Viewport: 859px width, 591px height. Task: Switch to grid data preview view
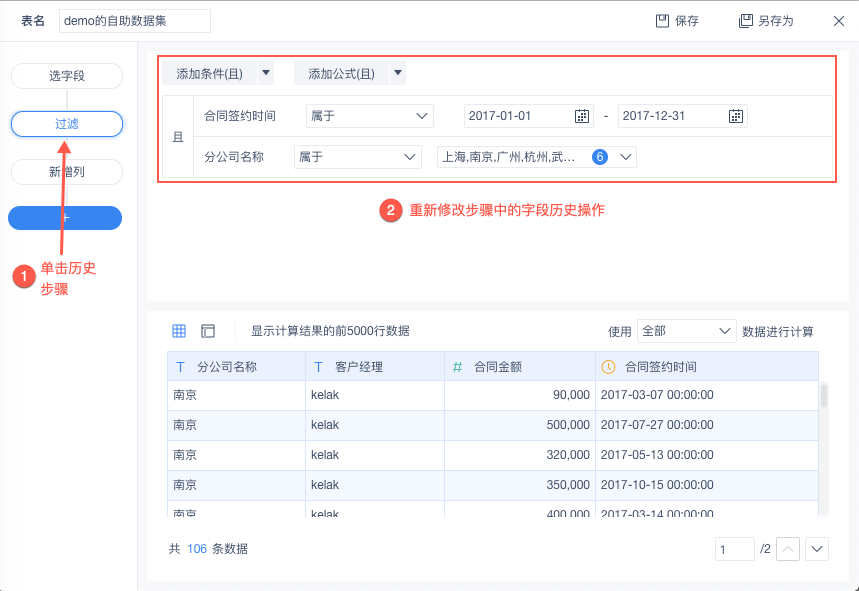click(x=179, y=331)
